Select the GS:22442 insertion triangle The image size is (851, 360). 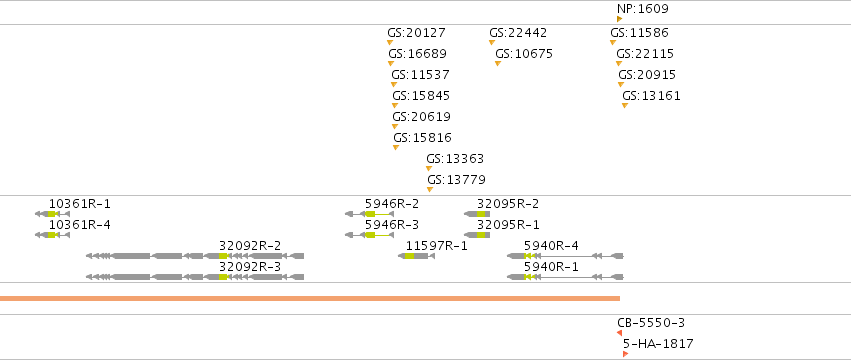point(492,42)
